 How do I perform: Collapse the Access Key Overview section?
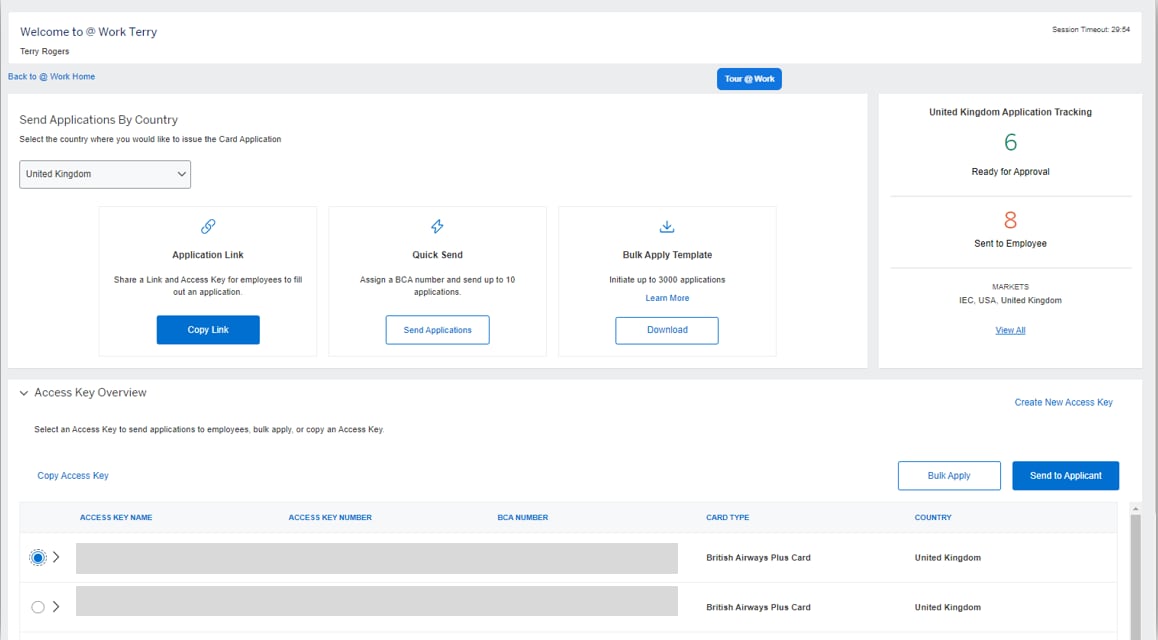point(24,392)
